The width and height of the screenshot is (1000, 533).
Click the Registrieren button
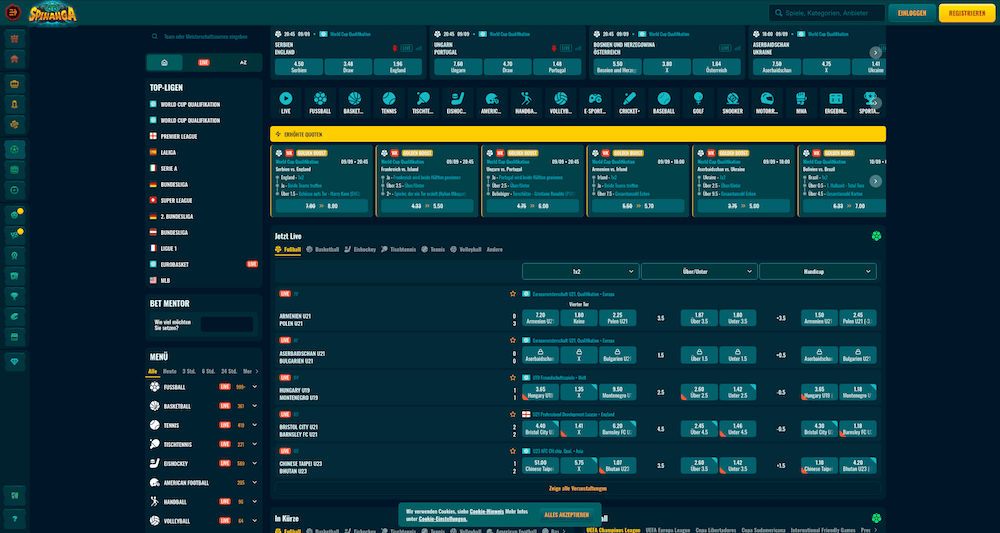(967, 13)
